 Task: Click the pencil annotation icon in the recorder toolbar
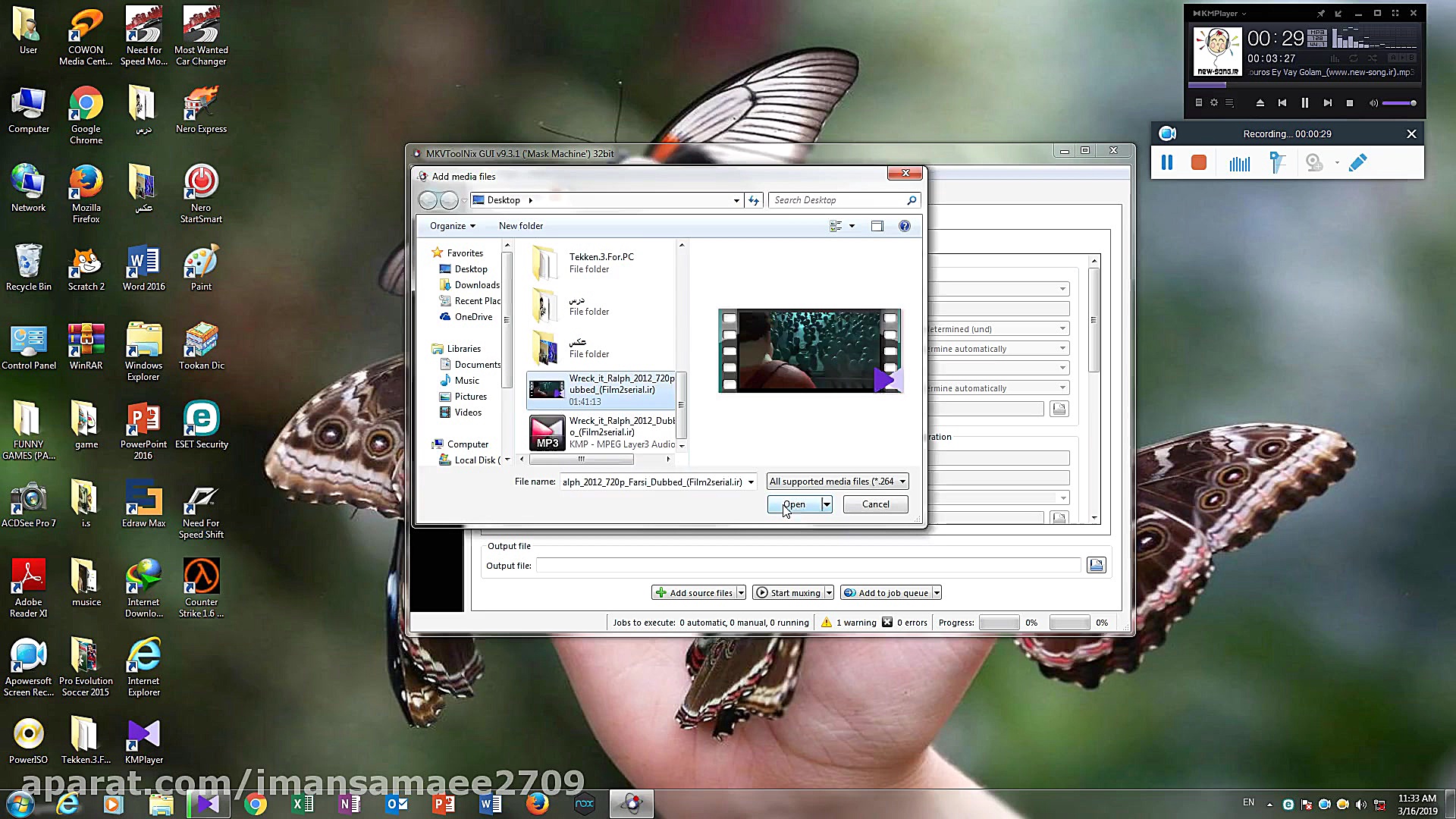[1358, 161]
